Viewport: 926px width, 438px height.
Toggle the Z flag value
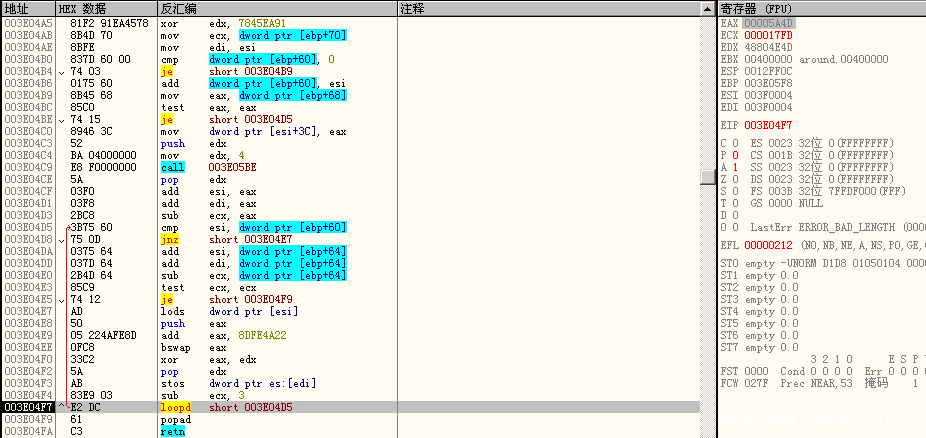pos(736,179)
